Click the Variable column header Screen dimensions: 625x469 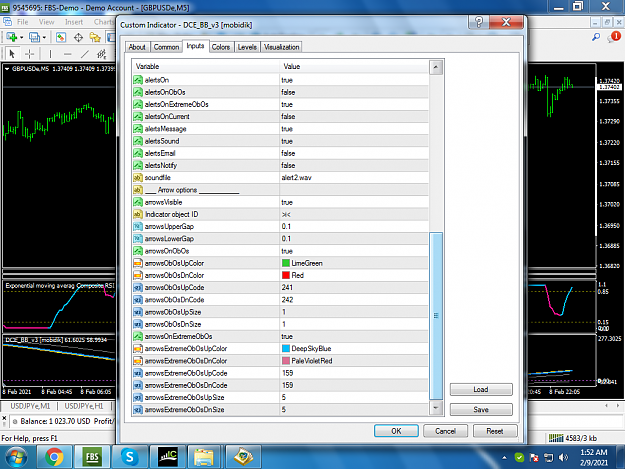point(206,67)
